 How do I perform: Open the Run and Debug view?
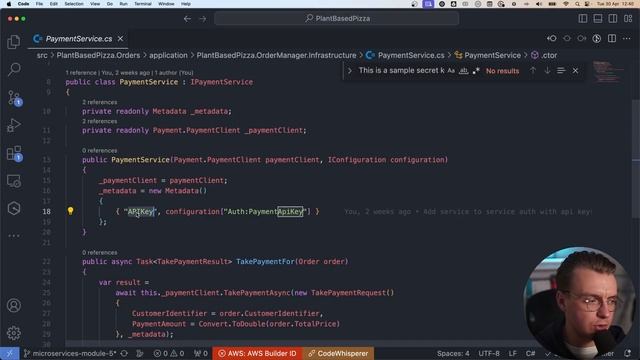pos(14,125)
